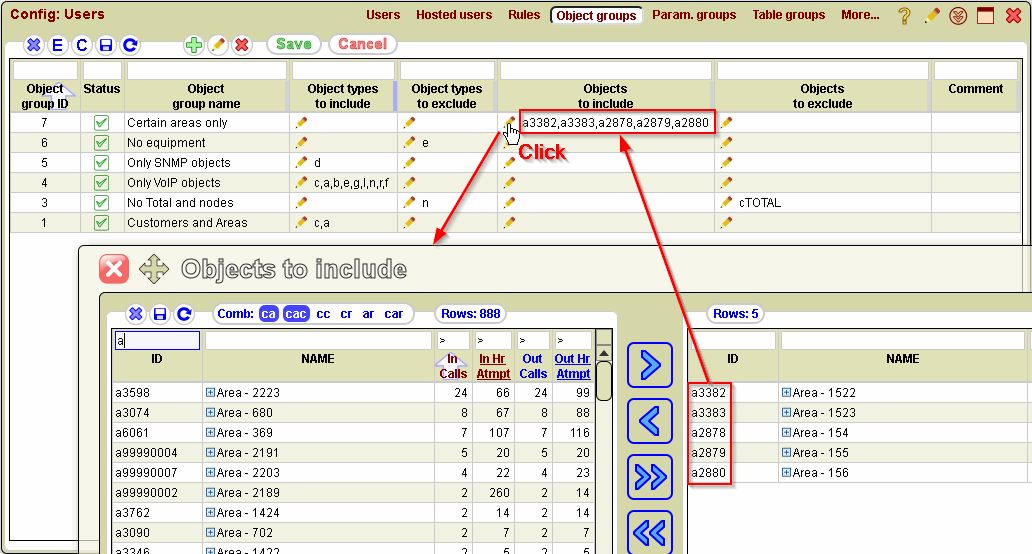Click the round double-chevron icon in header
Image resolution: width=1032 pixels, height=554 pixels.
[x=958, y=16]
